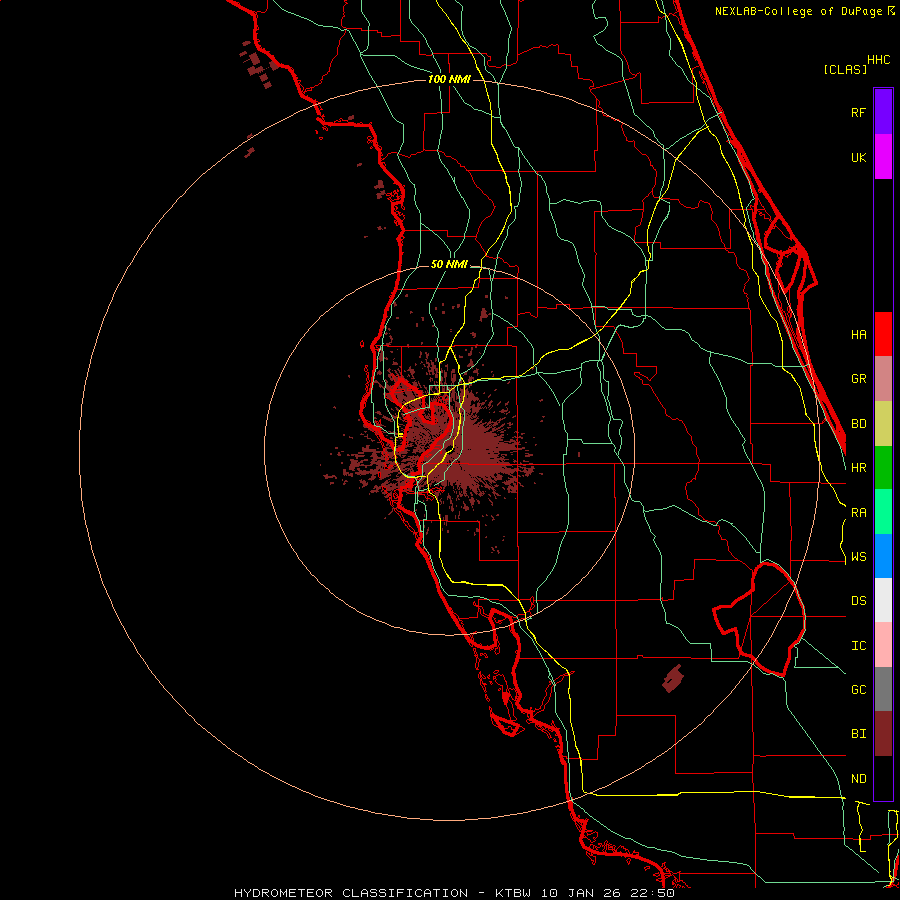Click the WS blue legend color block

[883, 556]
